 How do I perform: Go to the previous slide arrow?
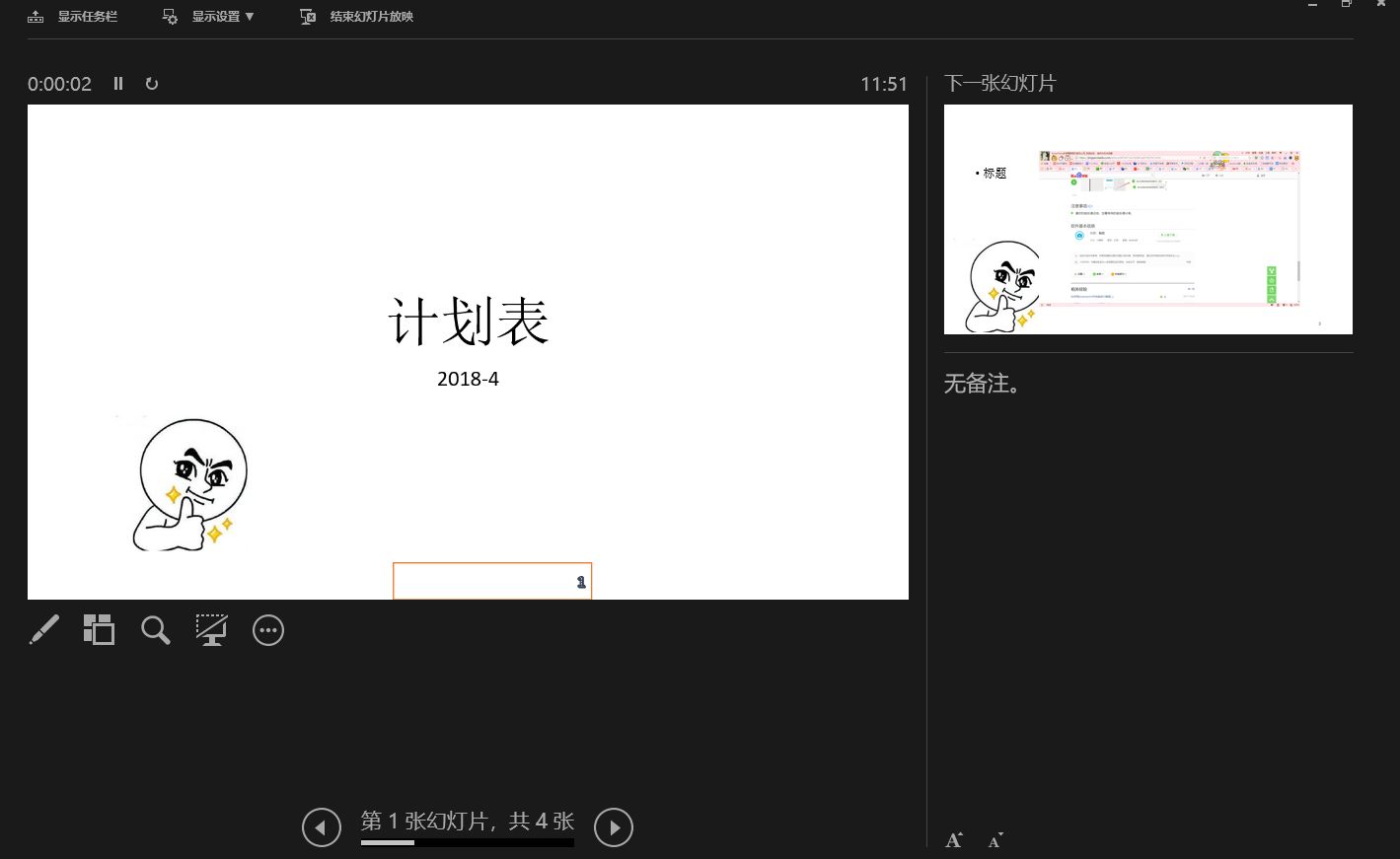coord(322,827)
